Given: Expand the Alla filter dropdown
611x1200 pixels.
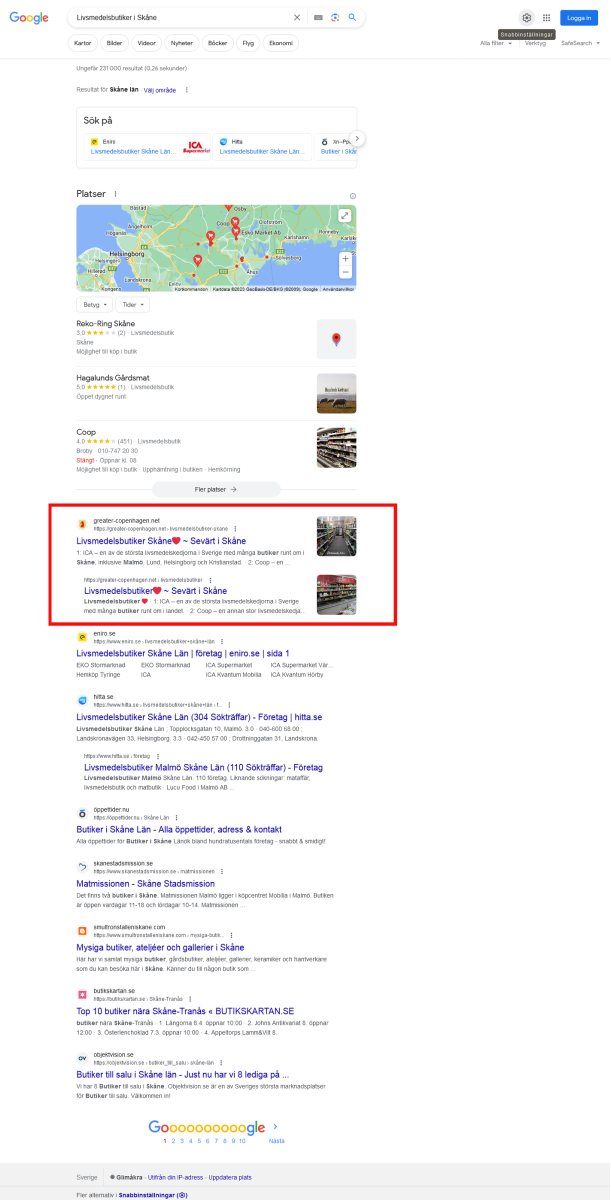Looking at the screenshot, I should point(497,43).
